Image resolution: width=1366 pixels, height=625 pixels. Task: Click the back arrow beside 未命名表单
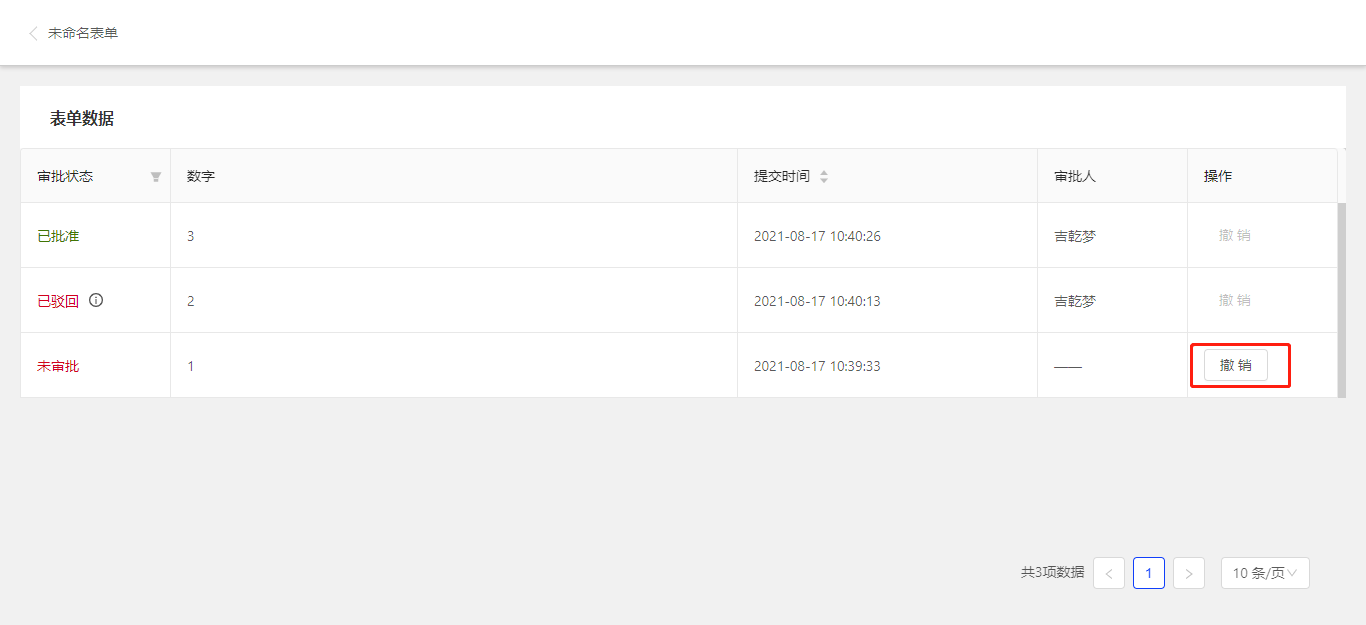33,33
